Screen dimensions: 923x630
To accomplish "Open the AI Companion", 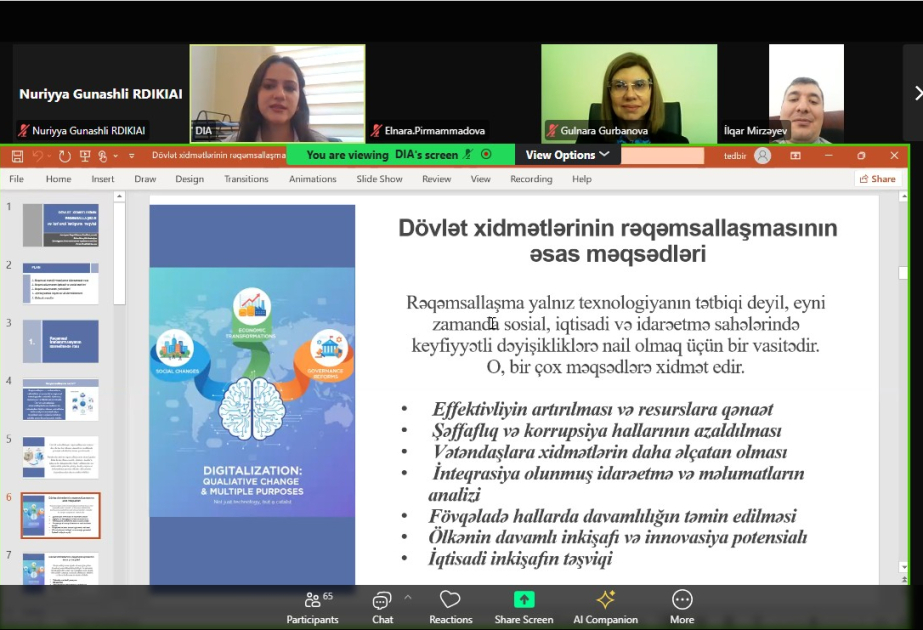I will (x=606, y=608).
